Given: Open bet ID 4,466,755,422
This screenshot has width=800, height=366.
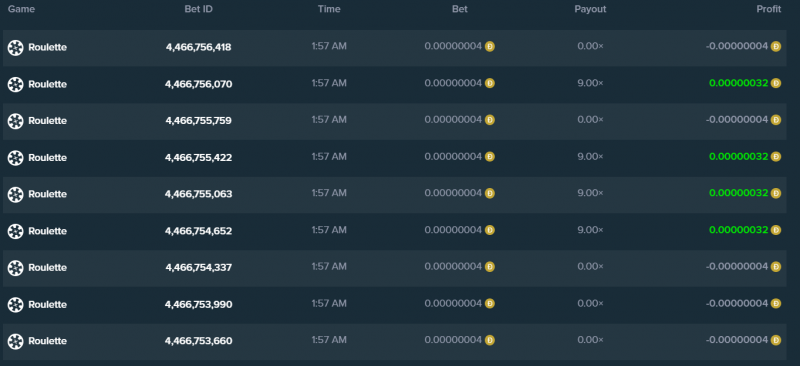Looking at the screenshot, I should [x=198, y=158].
